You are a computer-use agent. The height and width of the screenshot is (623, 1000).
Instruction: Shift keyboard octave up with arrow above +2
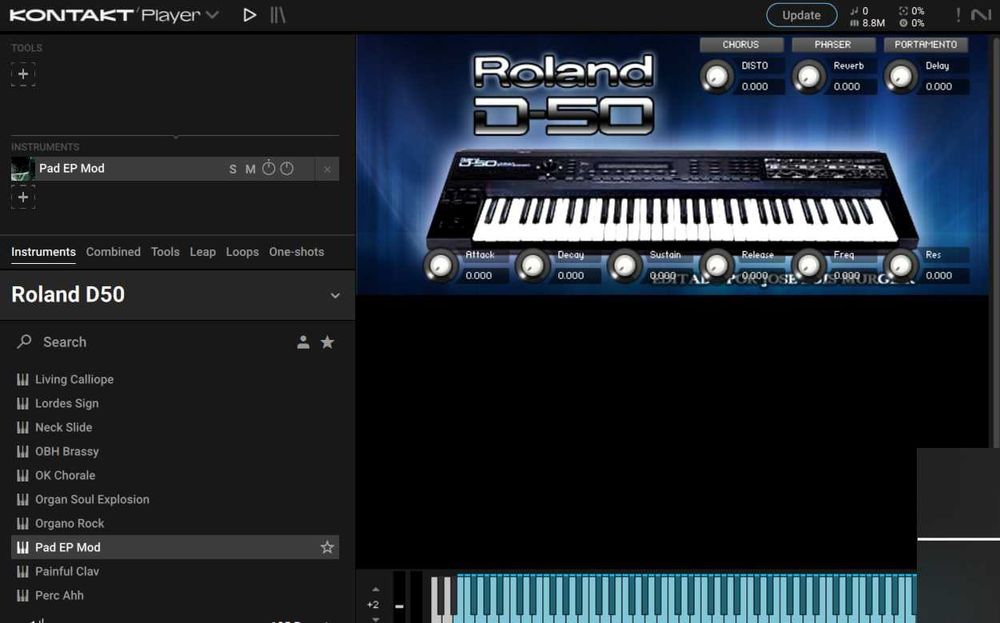pos(376,589)
